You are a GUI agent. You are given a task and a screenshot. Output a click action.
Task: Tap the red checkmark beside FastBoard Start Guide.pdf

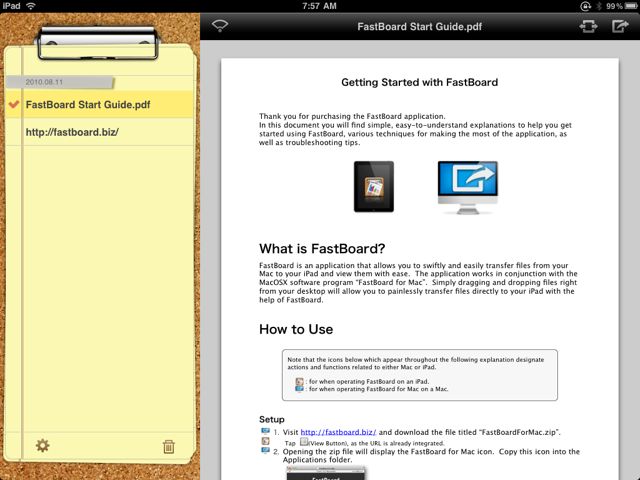14,104
